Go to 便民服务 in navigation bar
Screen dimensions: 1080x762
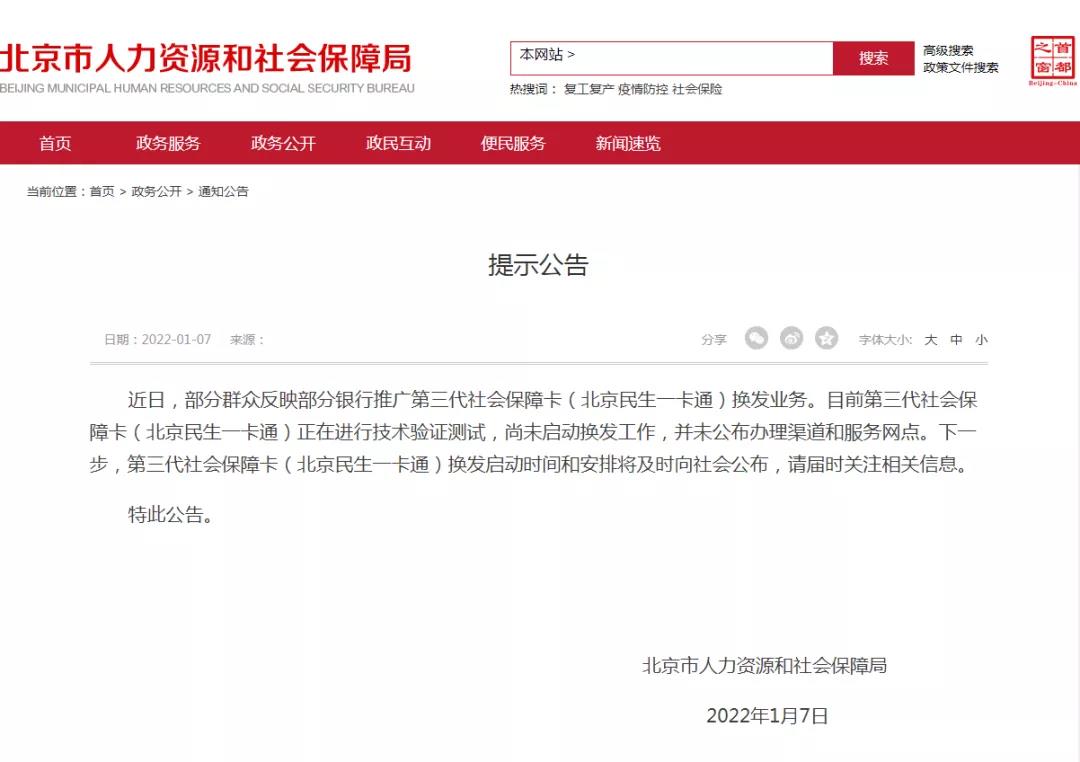[513, 143]
